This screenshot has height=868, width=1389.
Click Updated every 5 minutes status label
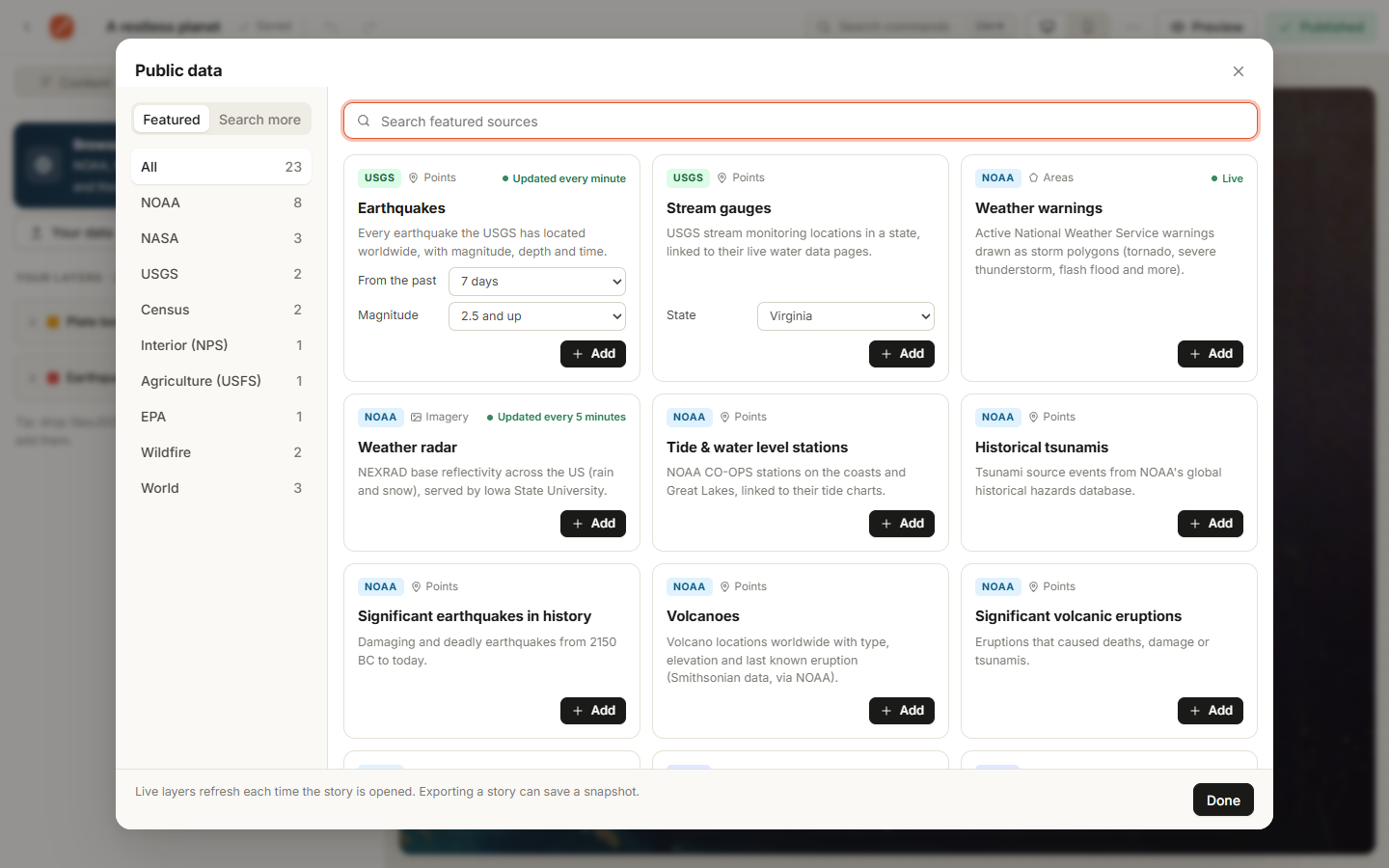click(x=556, y=417)
